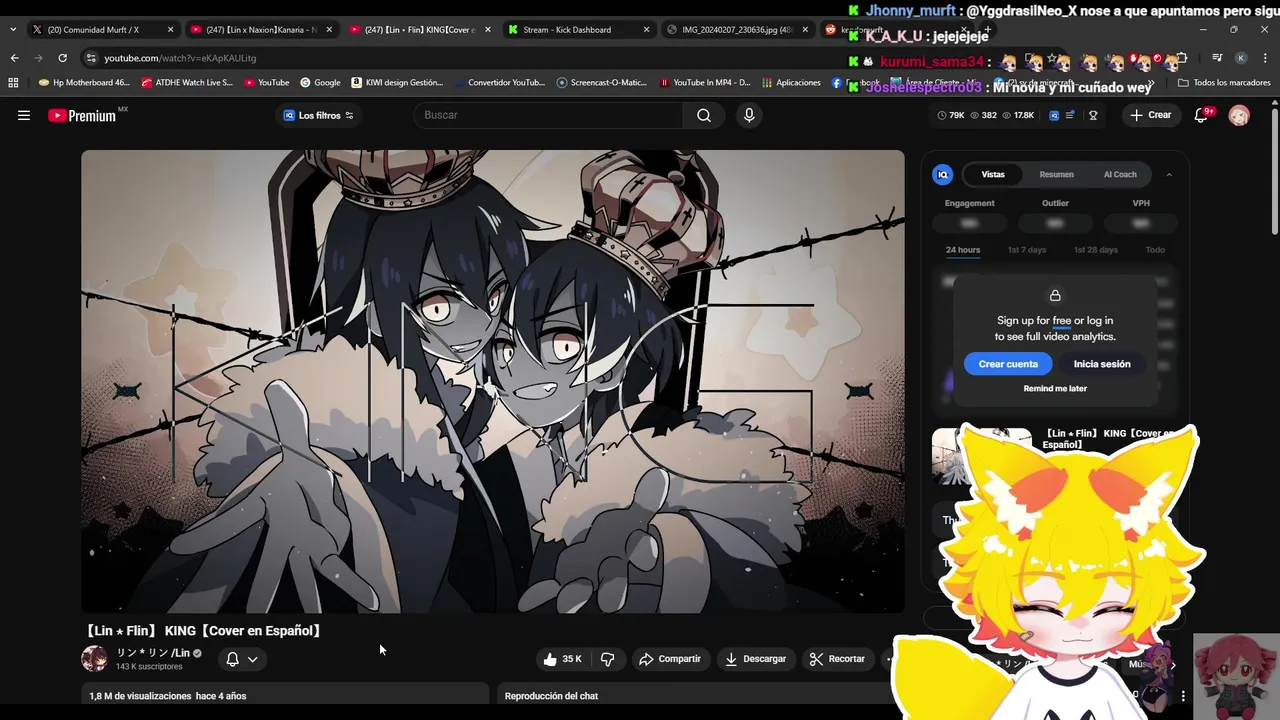1280x720 pixels.
Task: Click the Crear cuenta button
Action: click(1008, 364)
